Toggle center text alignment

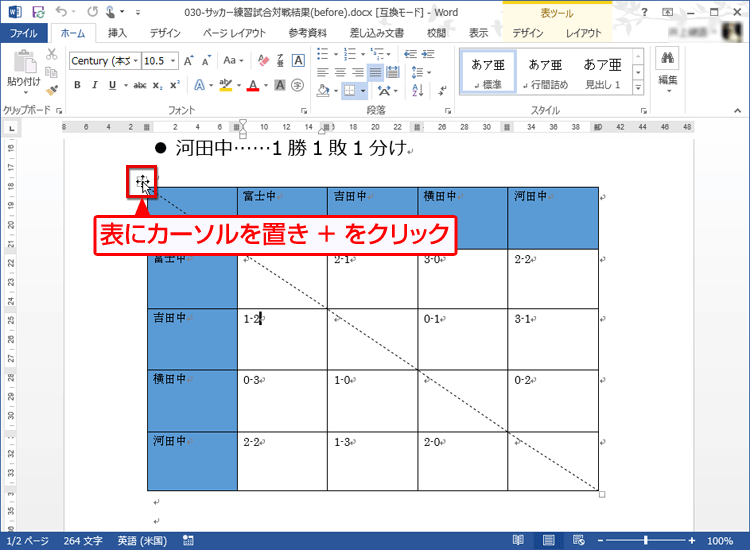(340, 72)
